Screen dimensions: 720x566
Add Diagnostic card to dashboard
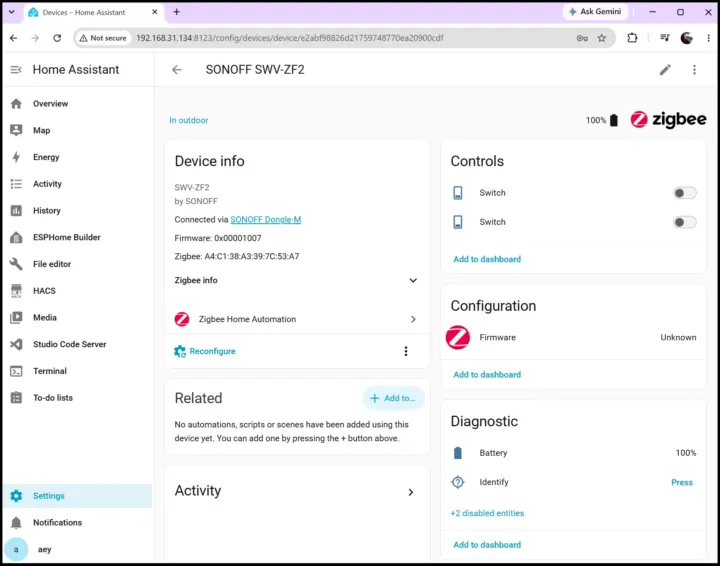click(487, 545)
